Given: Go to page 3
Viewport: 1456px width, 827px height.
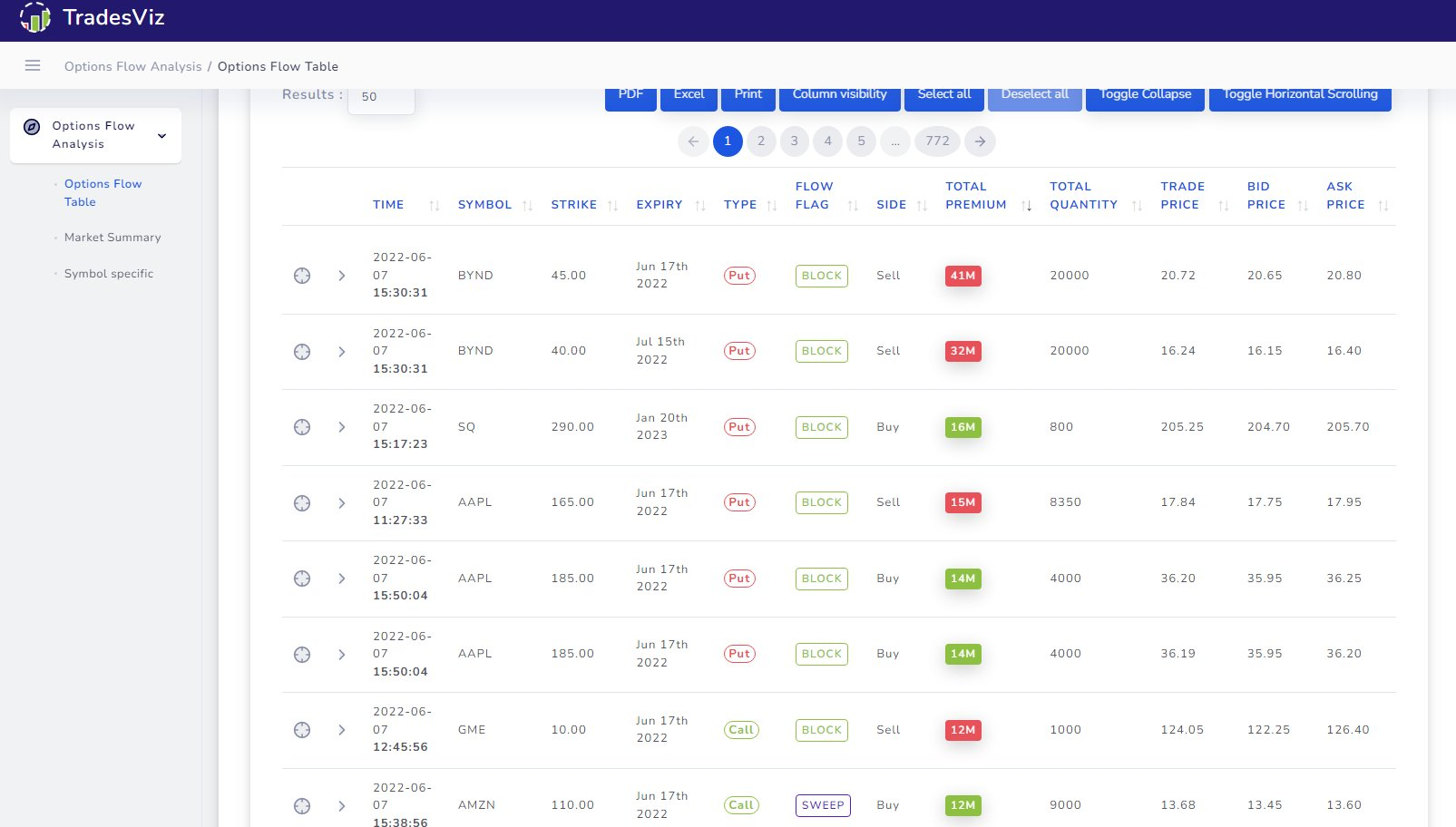Looking at the screenshot, I should [795, 141].
